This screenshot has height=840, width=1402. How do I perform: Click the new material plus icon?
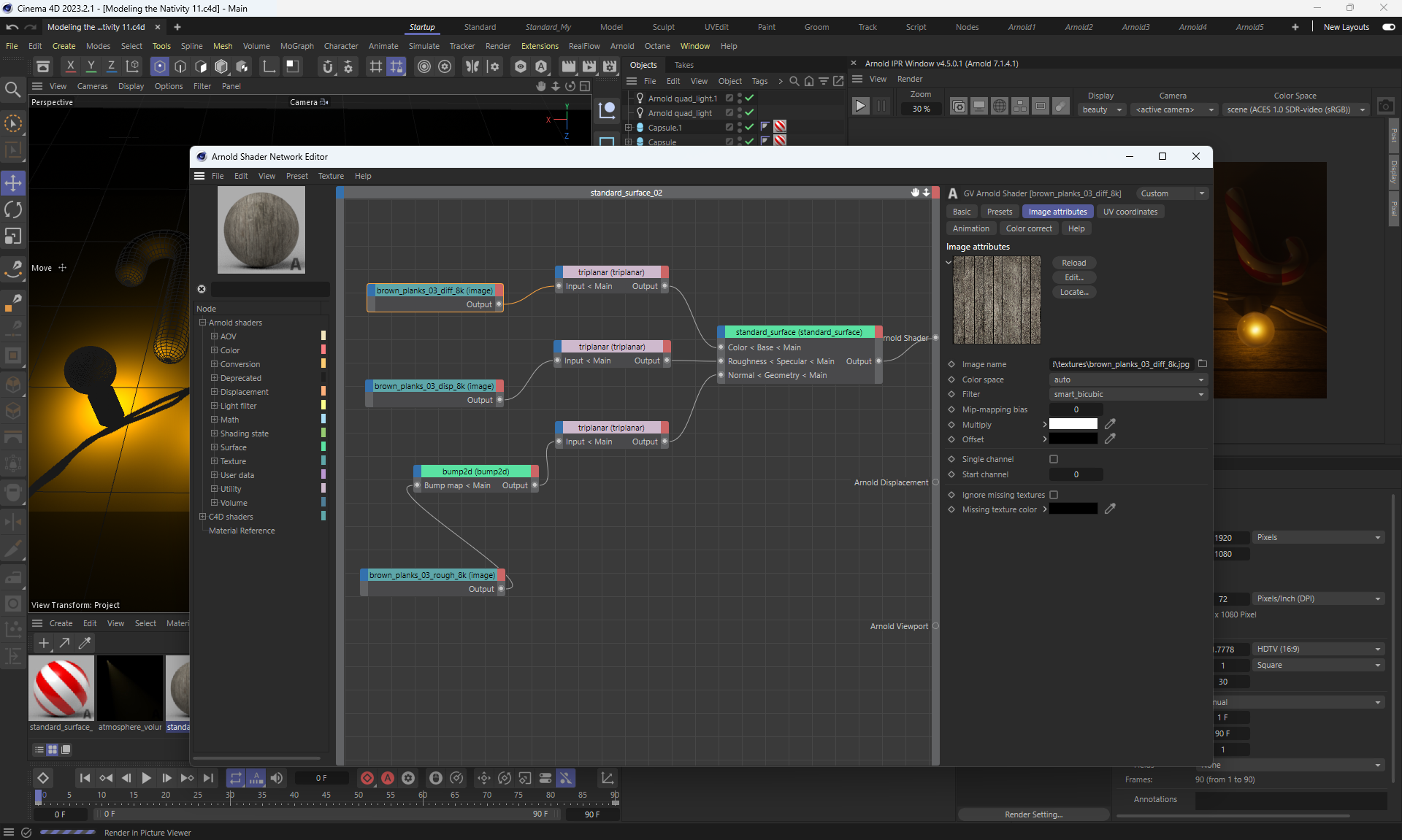(44, 643)
